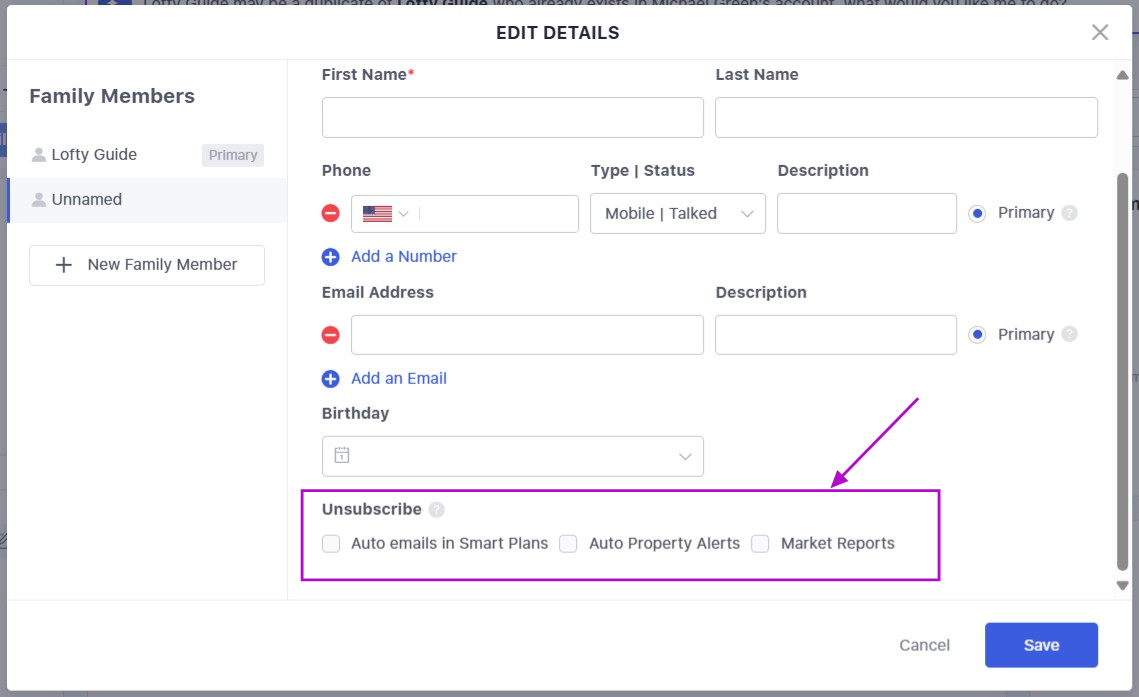Click the First Name input field
1139x697 pixels.
coord(512,117)
